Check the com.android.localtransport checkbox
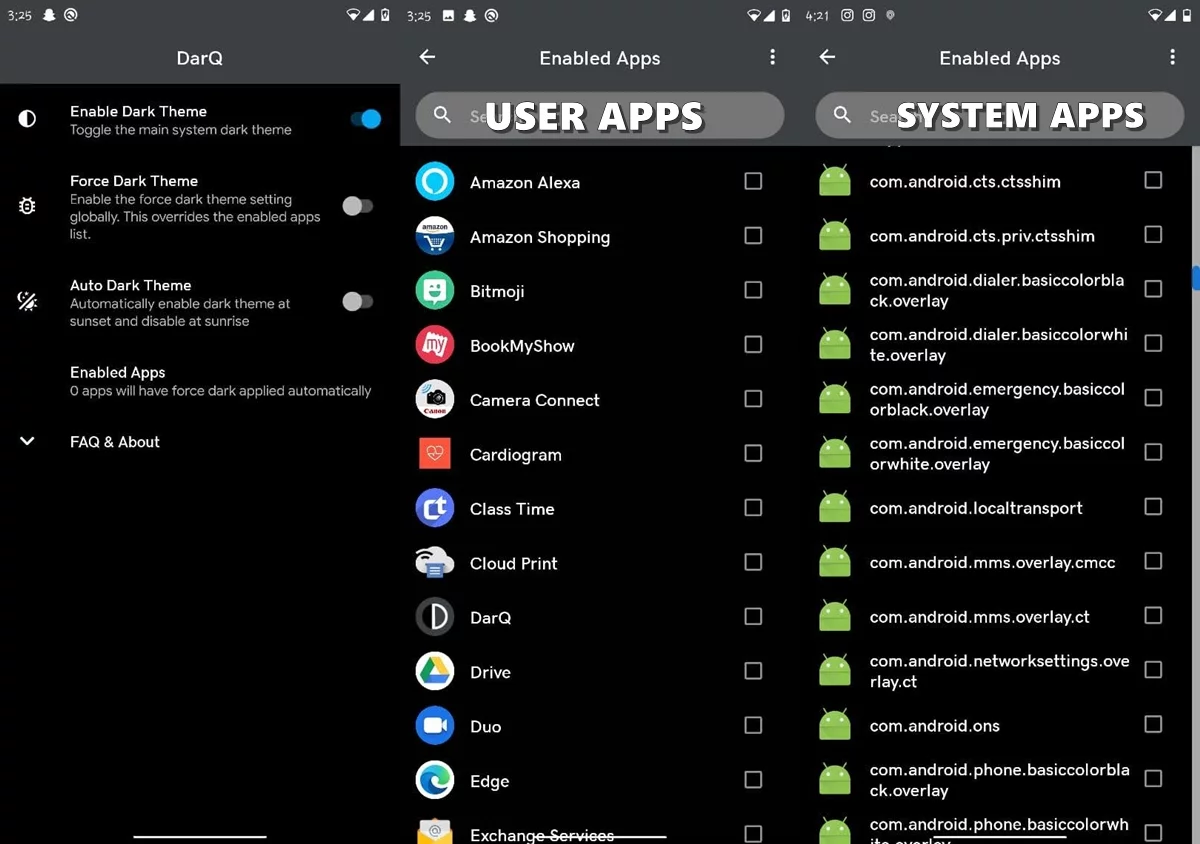This screenshot has height=844, width=1200. 1153,507
